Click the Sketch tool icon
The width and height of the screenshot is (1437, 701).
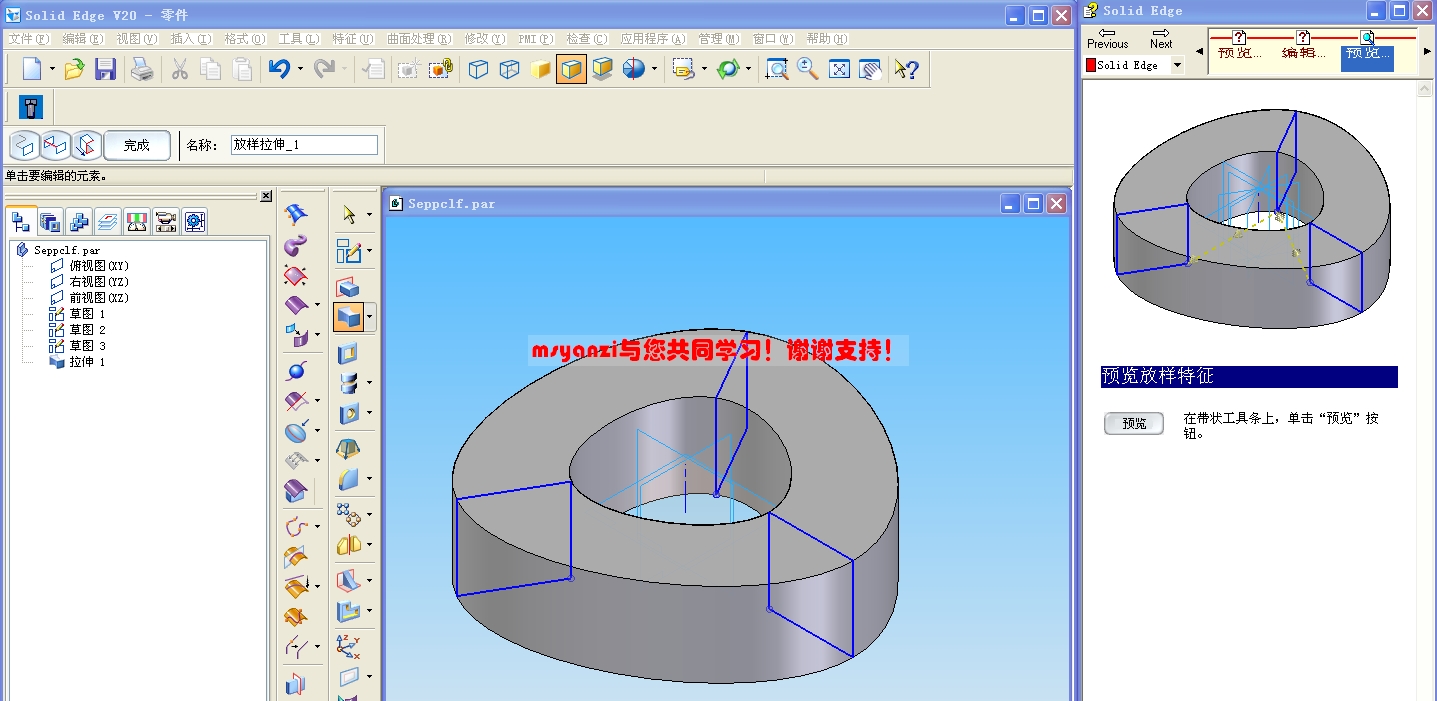[348, 251]
